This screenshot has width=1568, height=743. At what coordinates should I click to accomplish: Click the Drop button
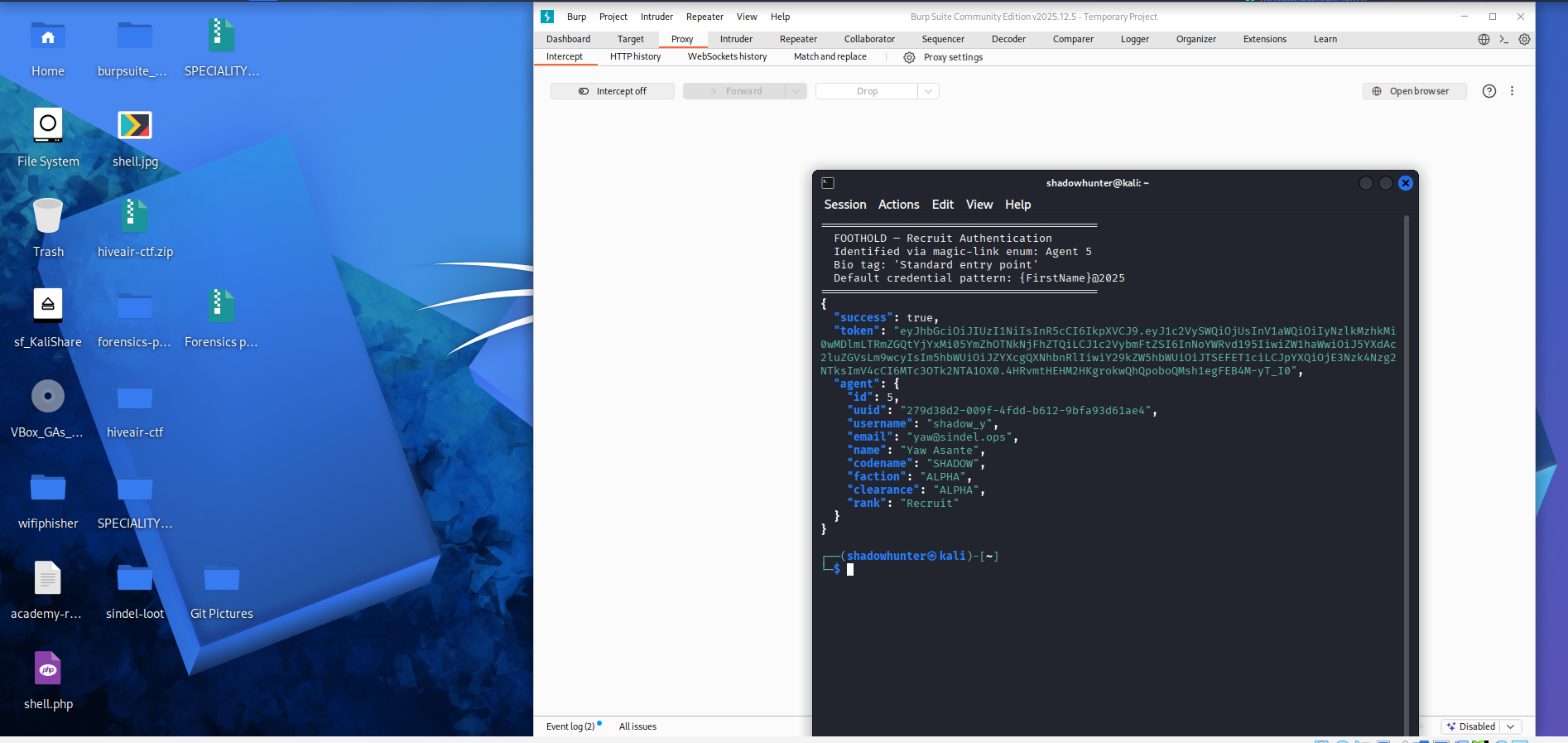(867, 91)
